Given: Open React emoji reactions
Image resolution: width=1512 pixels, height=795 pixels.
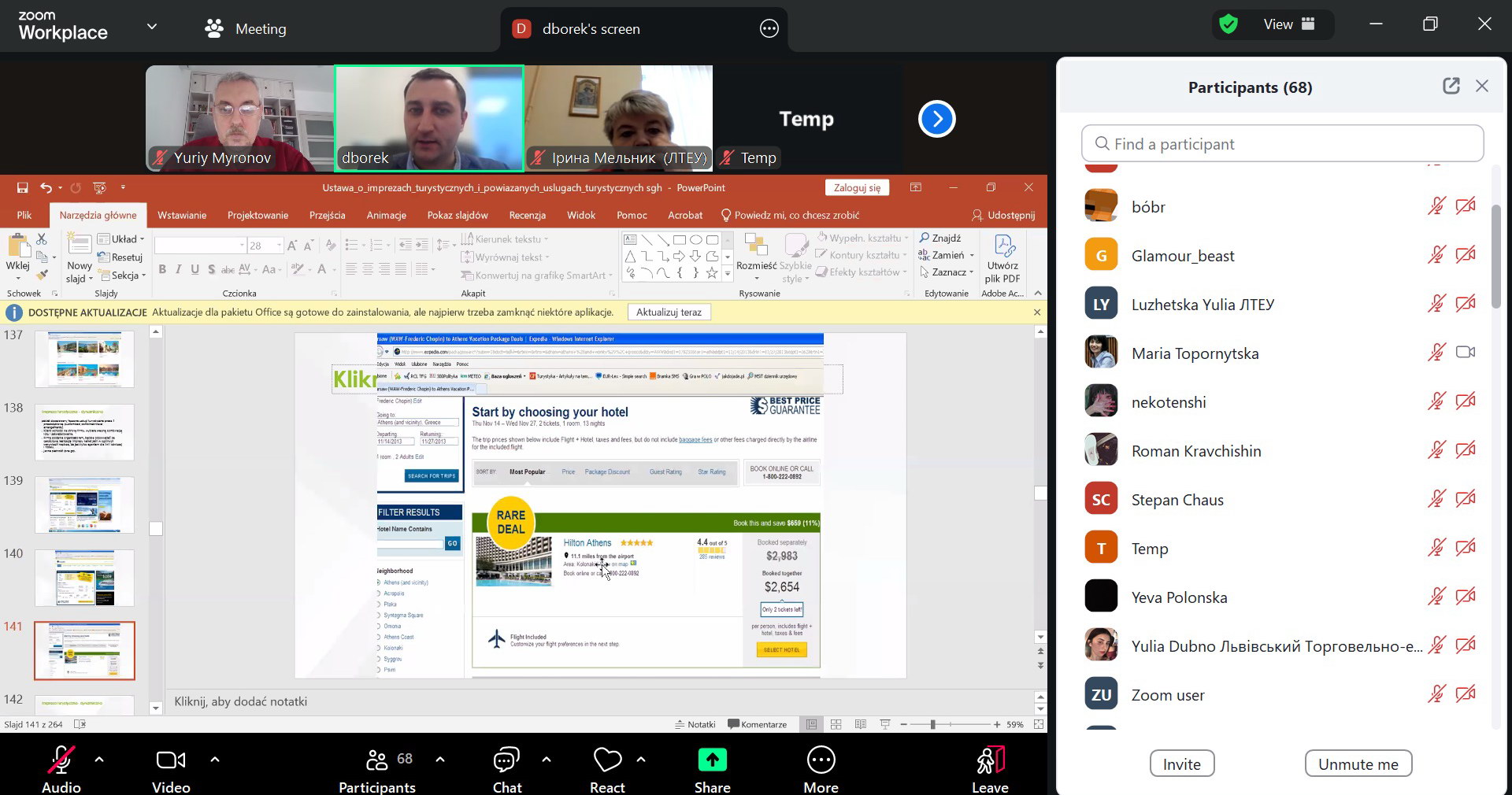Looking at the screenshot, I should tap(607, 760).
